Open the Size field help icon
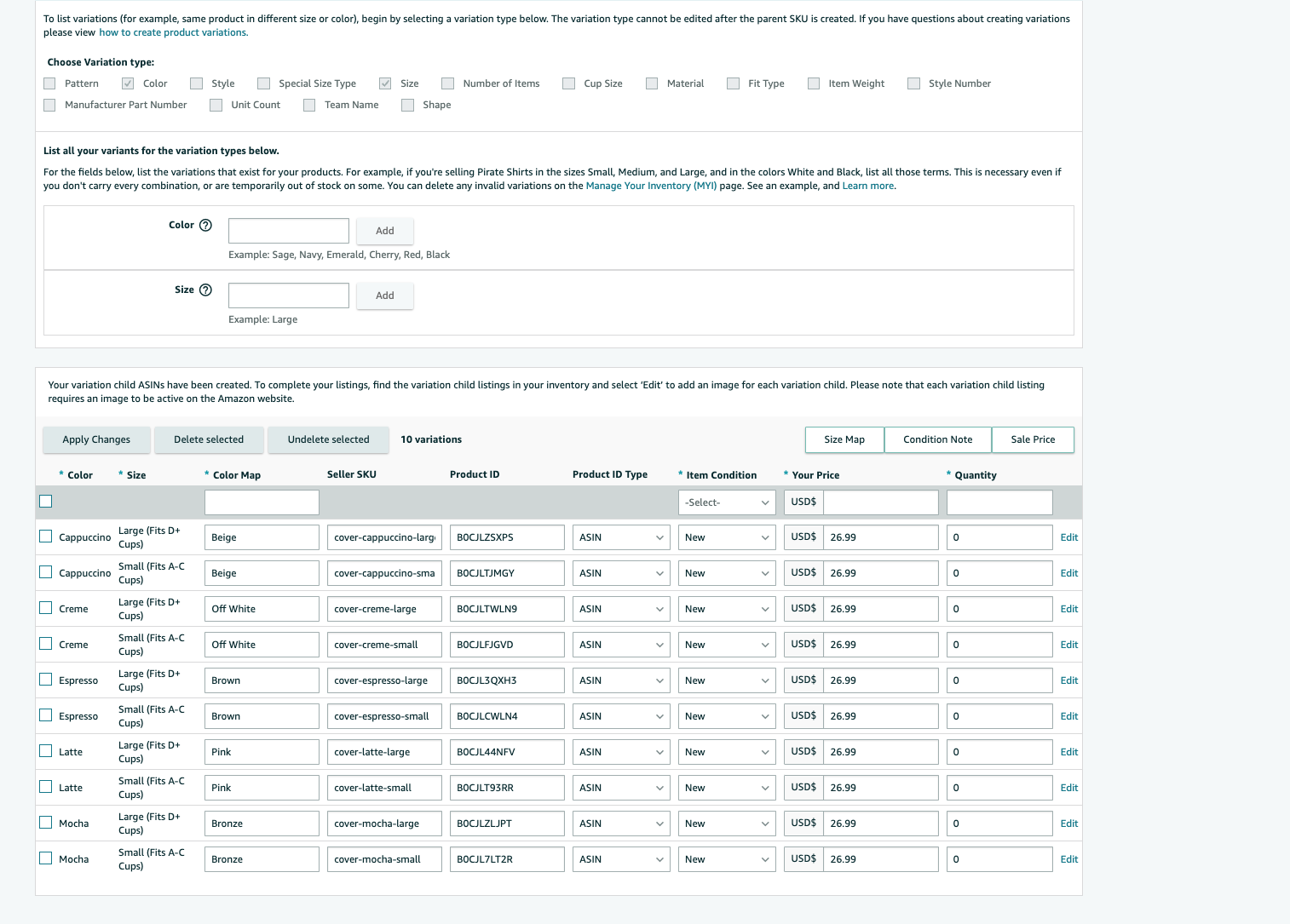This screenshot has width=1290, height=924. pyautogui.click(x=205, y=290)
